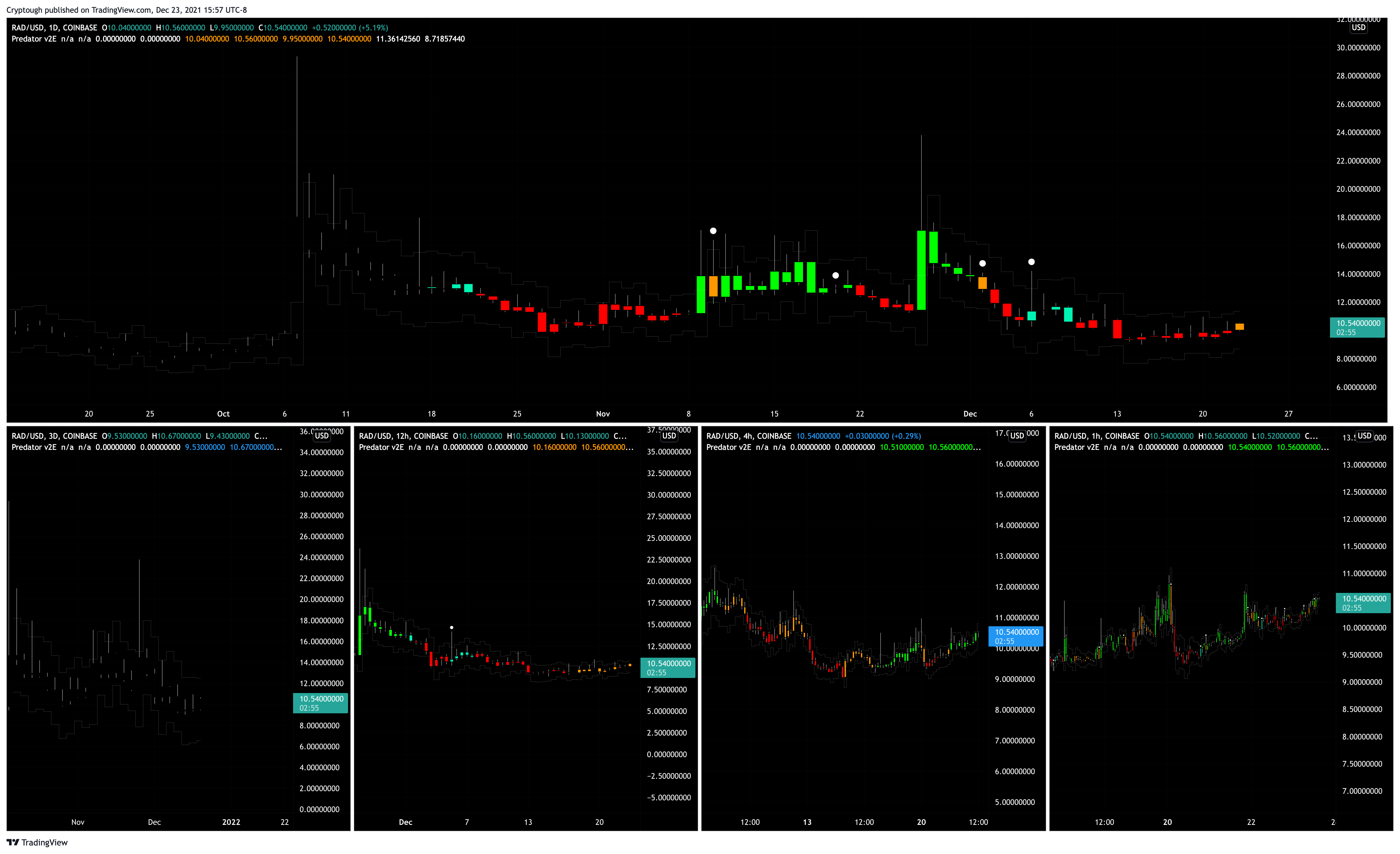
Task: Open the TradingView.com publication header text
Action: click(x=126, y=10)
